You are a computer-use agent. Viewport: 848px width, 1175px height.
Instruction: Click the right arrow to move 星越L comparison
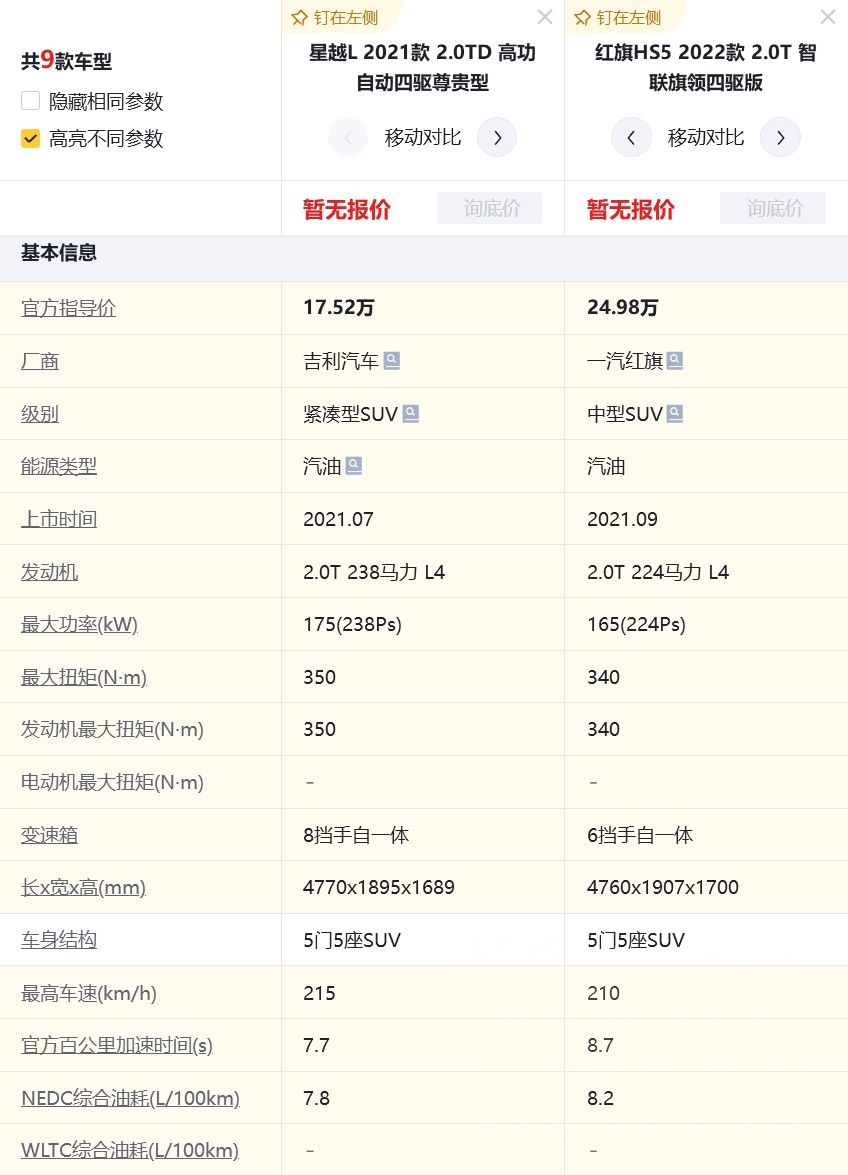click(x=497, y=137)
